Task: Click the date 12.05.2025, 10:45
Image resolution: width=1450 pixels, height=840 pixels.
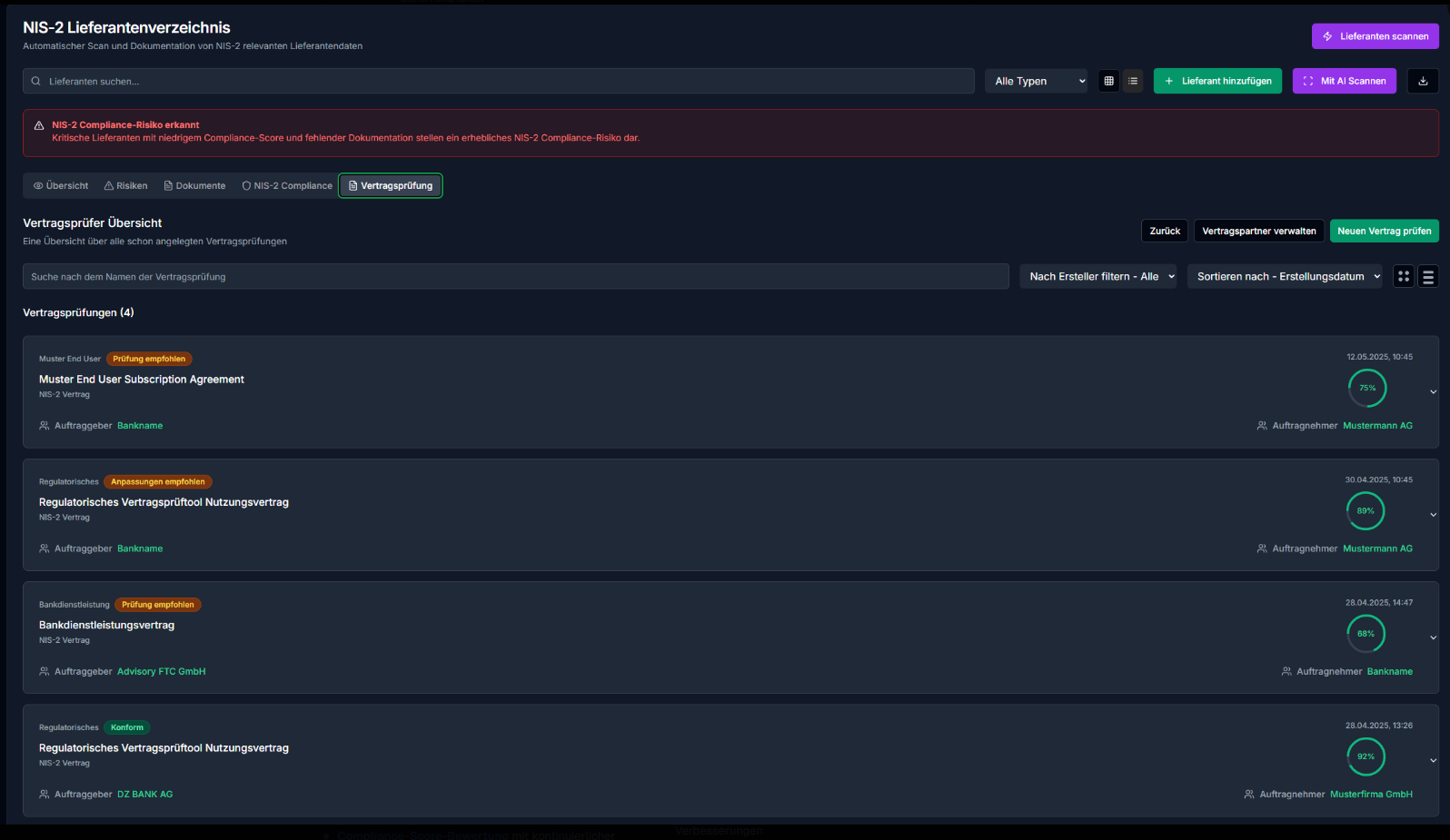Action: (1379, 357)
